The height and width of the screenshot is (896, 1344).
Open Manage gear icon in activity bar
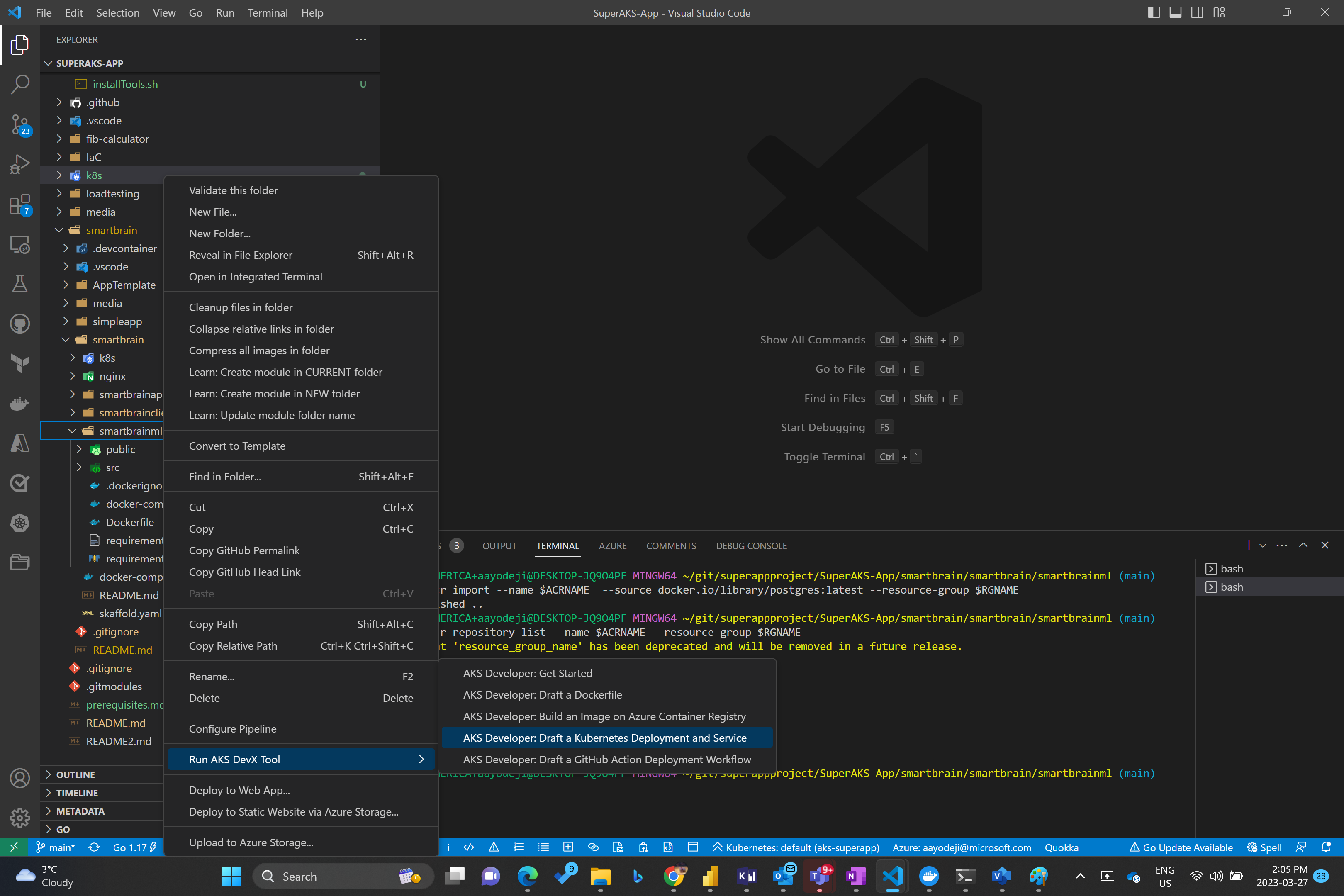pos(20,818)
